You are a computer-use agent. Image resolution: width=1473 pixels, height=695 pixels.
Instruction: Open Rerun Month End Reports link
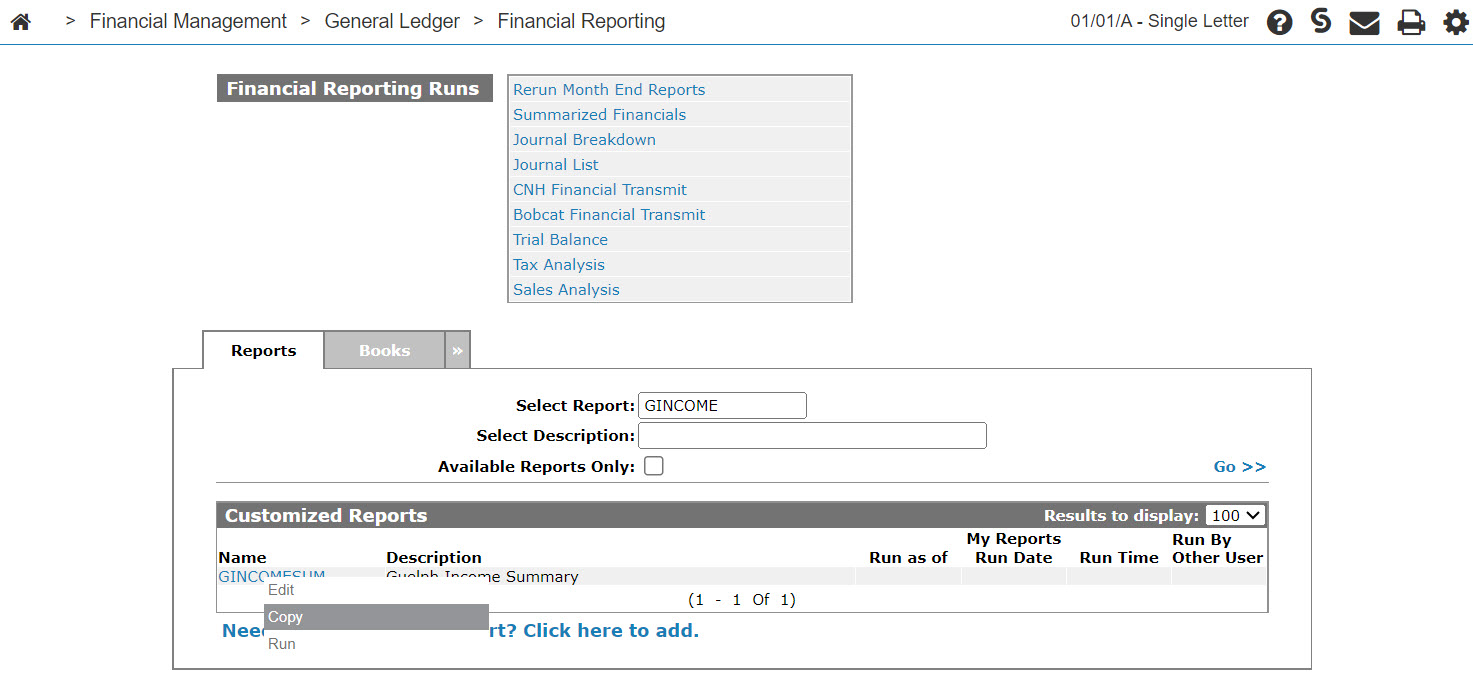coord(609,90)
